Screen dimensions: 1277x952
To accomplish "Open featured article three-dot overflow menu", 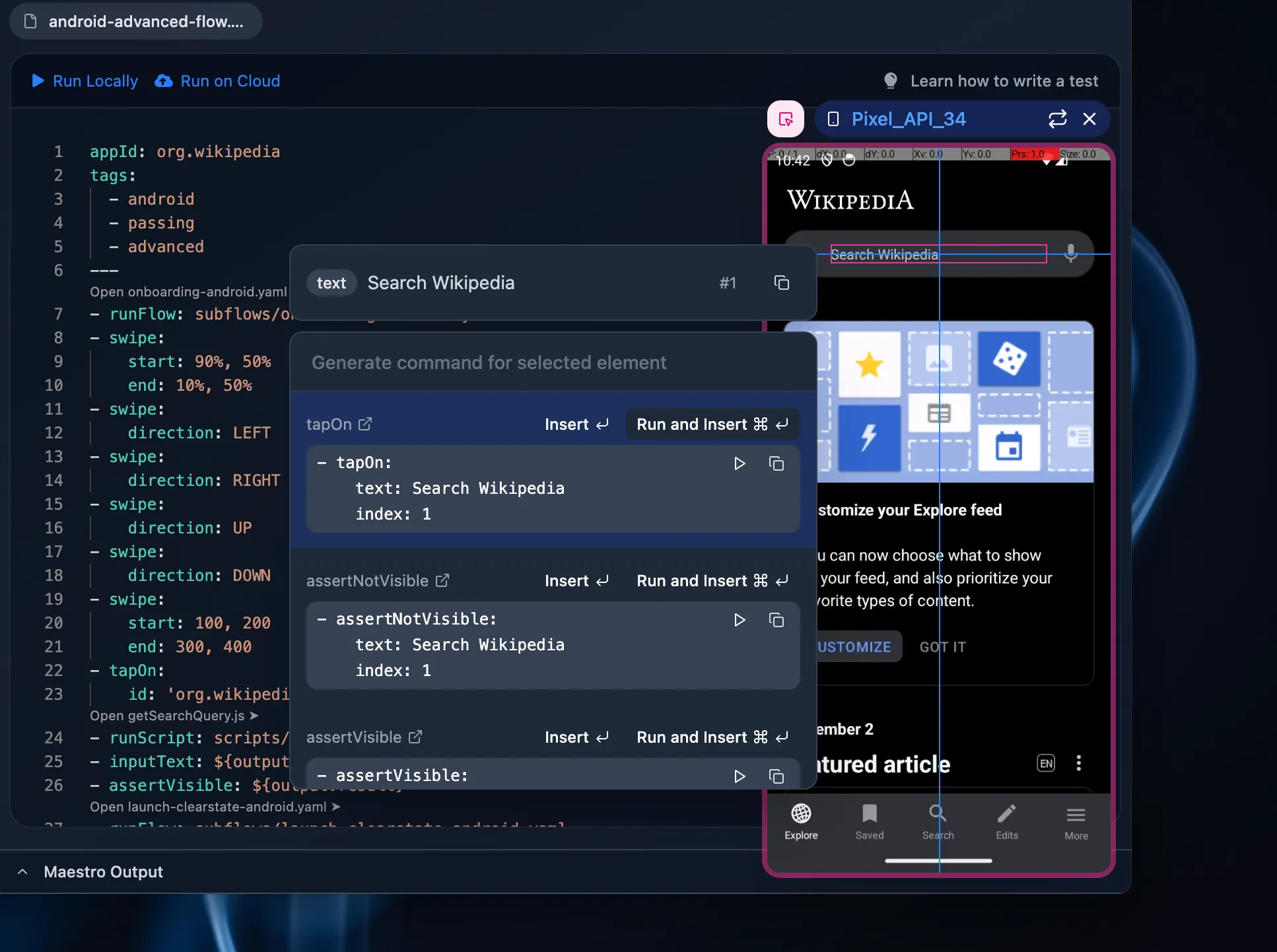I will tap(1079, 763).
